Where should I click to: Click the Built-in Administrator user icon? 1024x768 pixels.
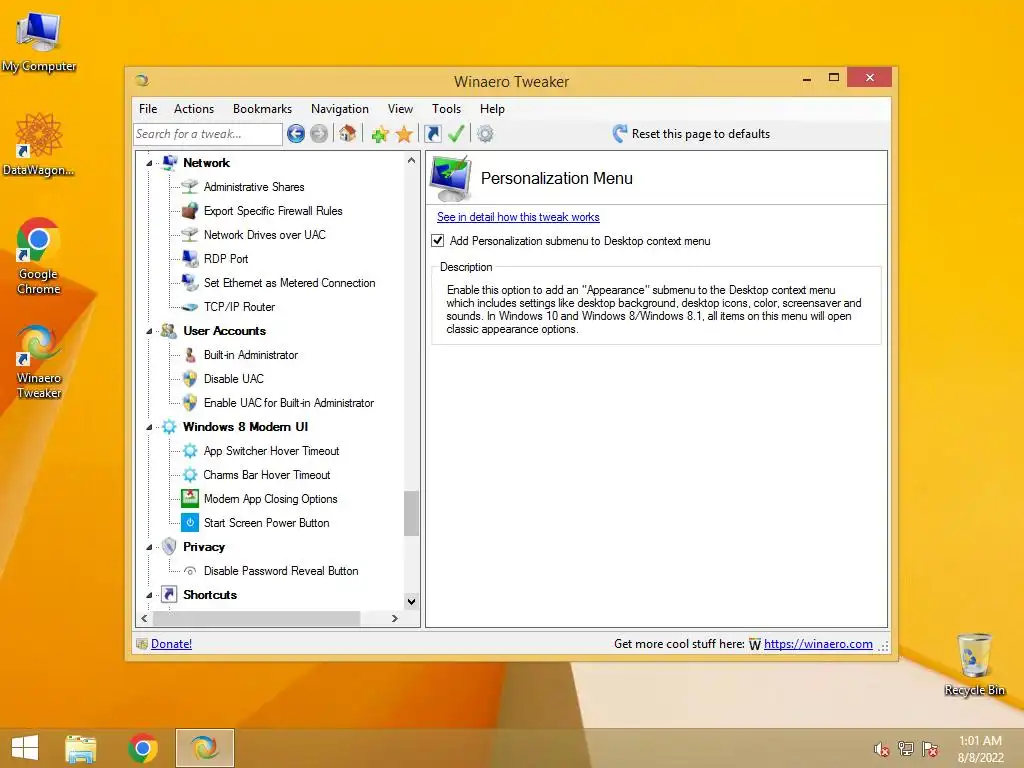(189, 355)
